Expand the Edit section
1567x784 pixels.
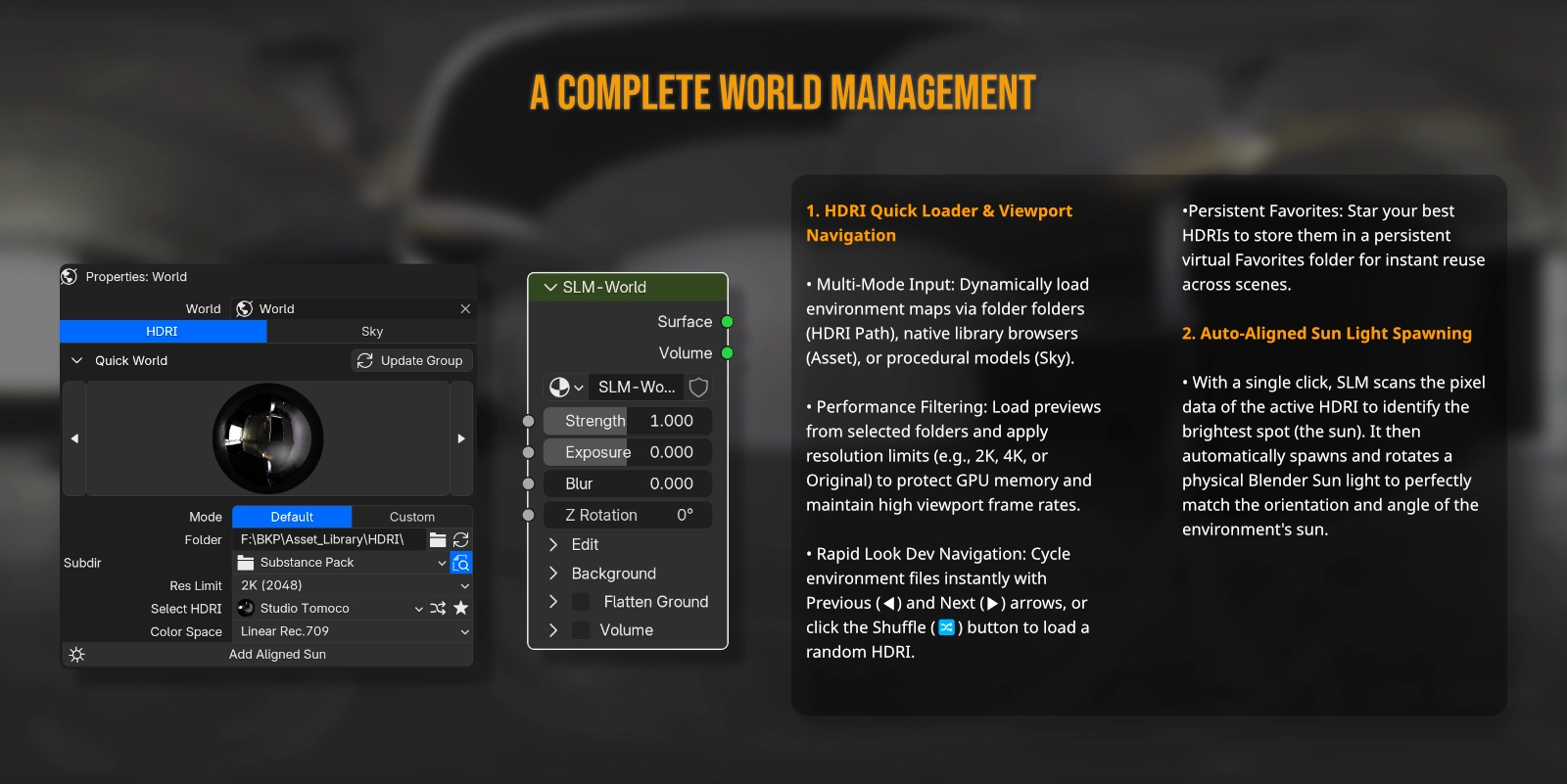(553, 544)
